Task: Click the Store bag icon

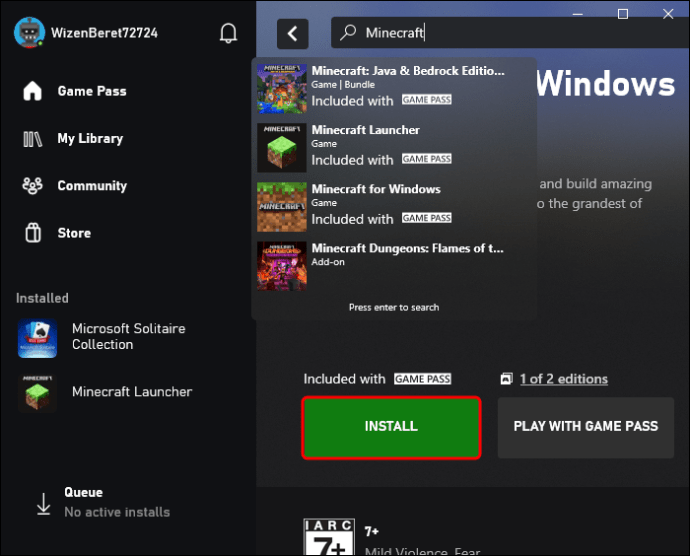Action: [33, 232]
